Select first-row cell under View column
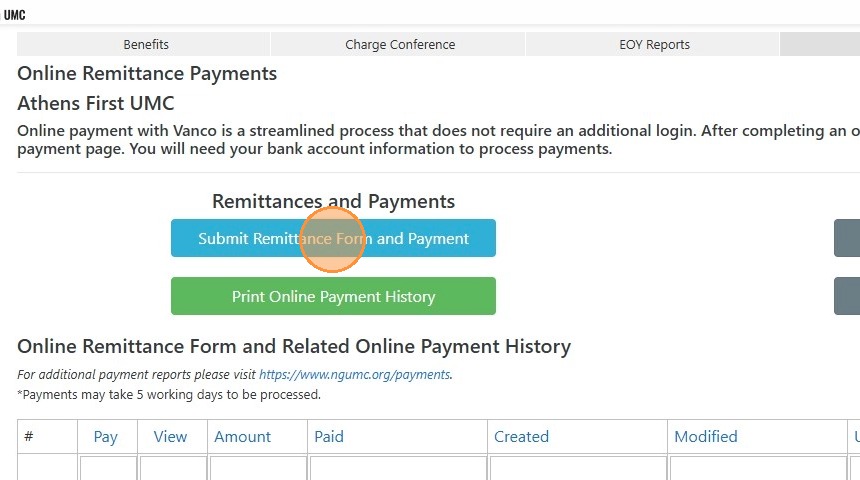The height and width of the screenshot is (480, 860). [171, 468]
